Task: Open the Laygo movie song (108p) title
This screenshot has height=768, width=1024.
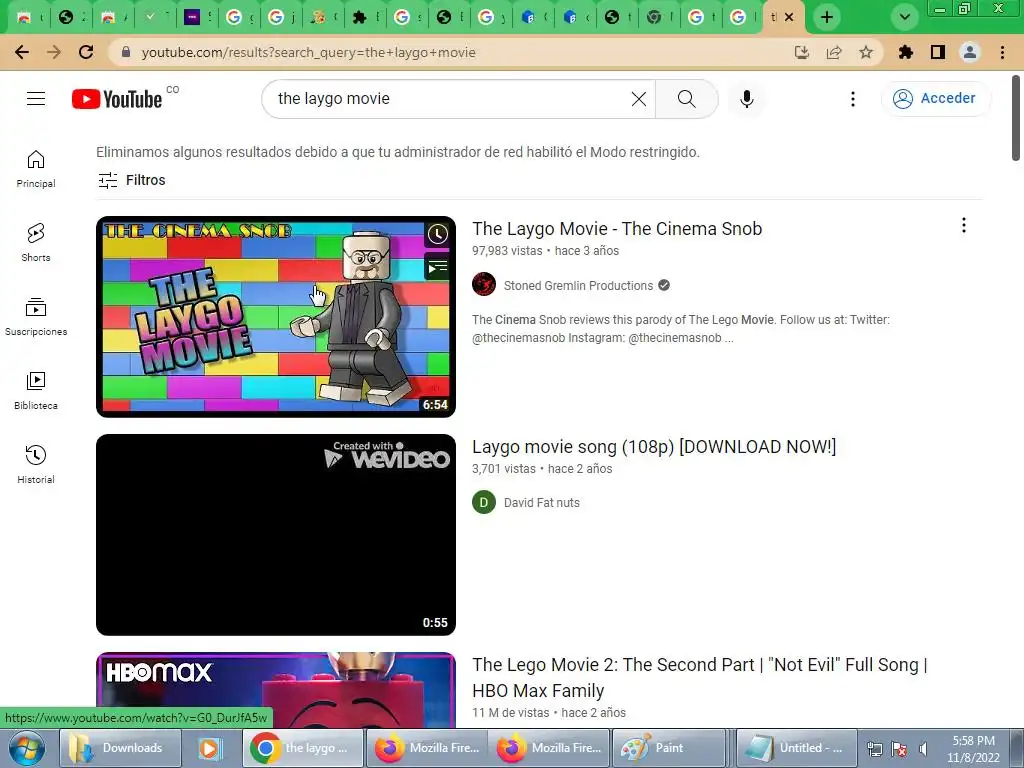Action: [654, 447]
